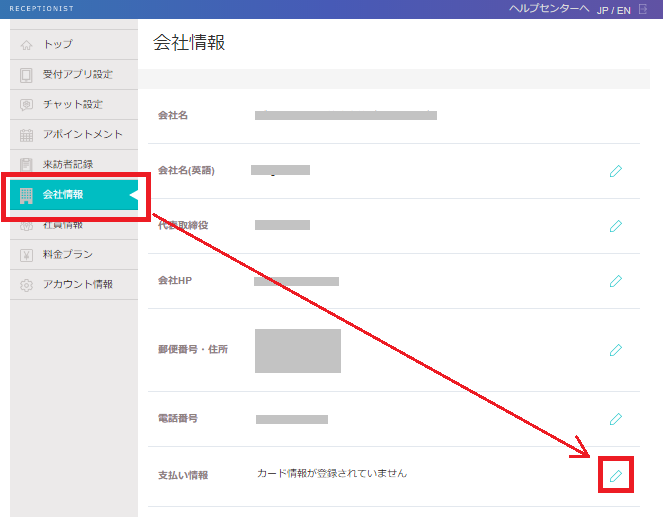Screen dimensions: 663x517
Task: Edit 電話番号 via its pencil icon
Action: coord(615,419)
